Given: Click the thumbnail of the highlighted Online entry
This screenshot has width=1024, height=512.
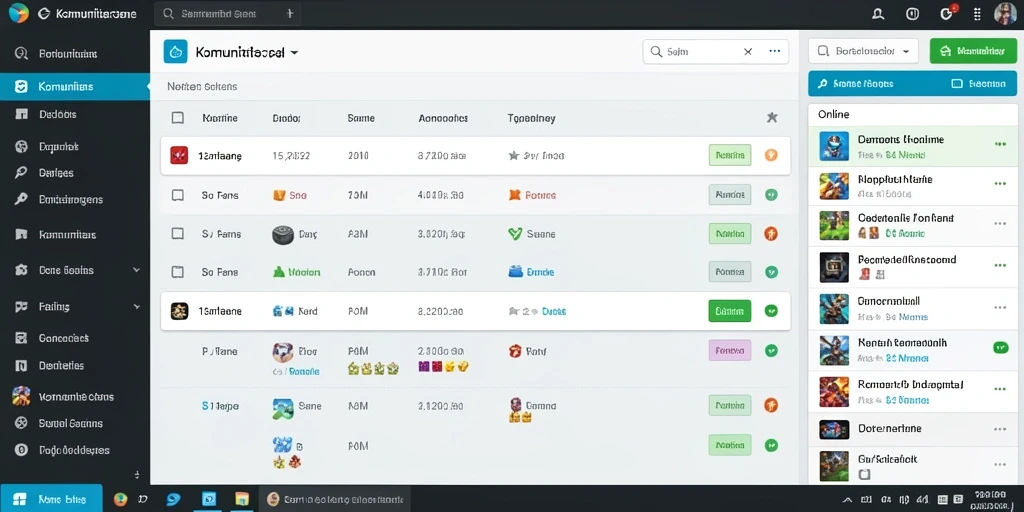Looking at the screenshot, I should [834, 146].
